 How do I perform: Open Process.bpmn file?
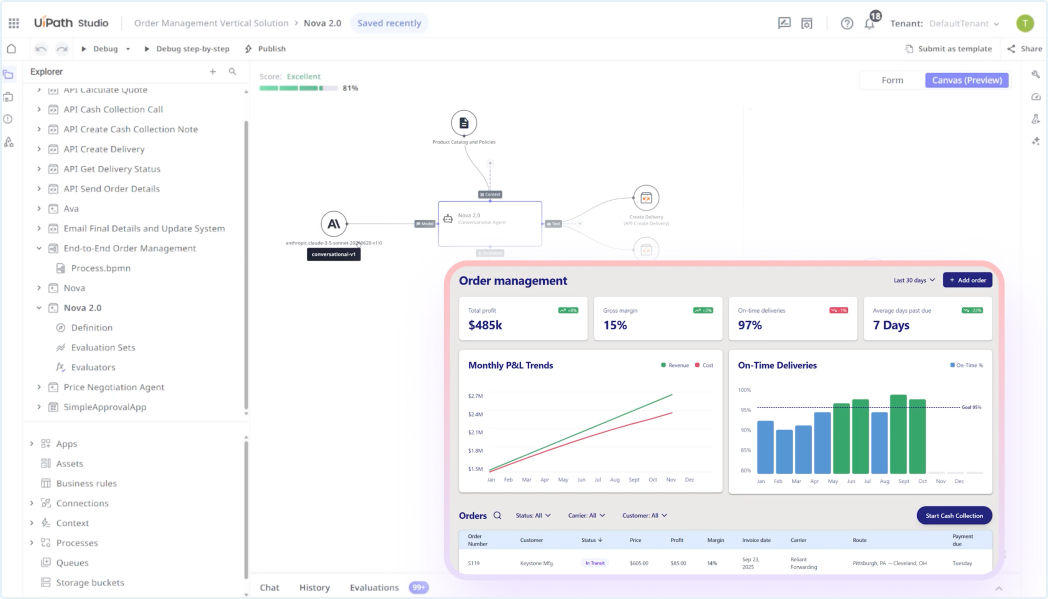point(100,268)
